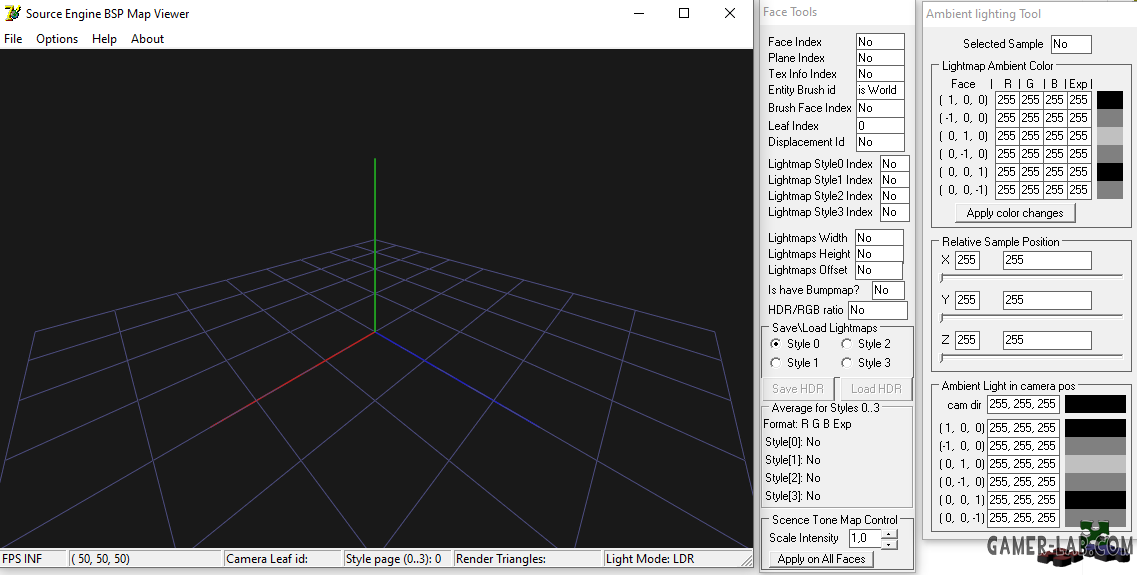The height and width of the screenshot is (575, 1137).
Task: Click the Brush Face Index field
Action: click(880, 108)
